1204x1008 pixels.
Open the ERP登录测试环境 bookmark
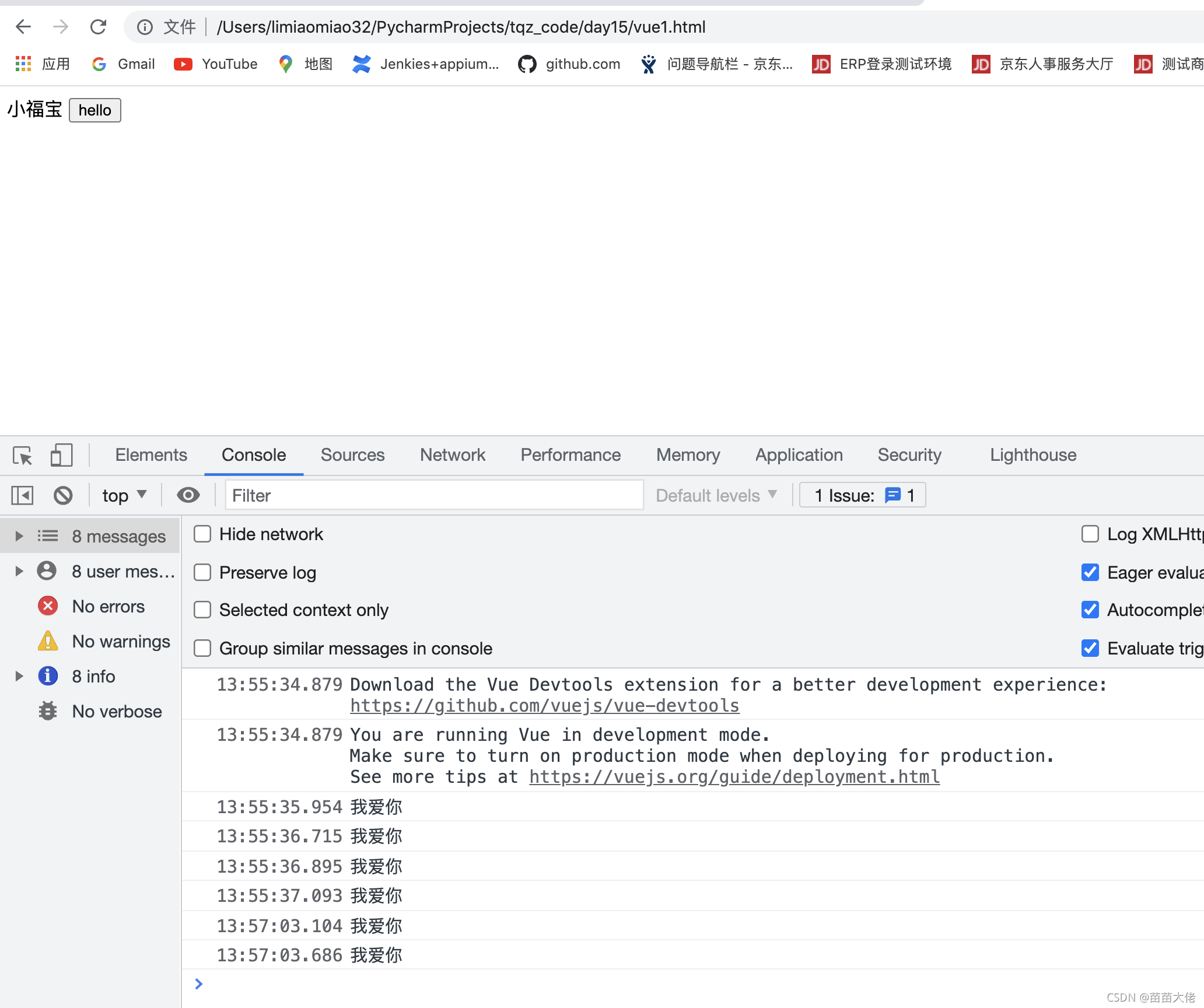click(881, 64)
